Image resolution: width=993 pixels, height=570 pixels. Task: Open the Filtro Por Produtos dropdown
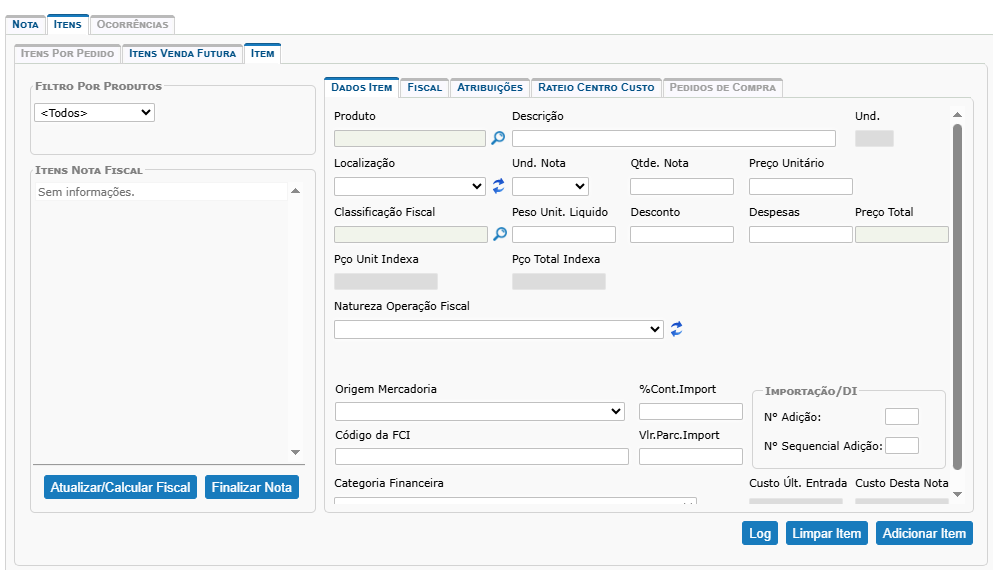click(x=94, y=113)
